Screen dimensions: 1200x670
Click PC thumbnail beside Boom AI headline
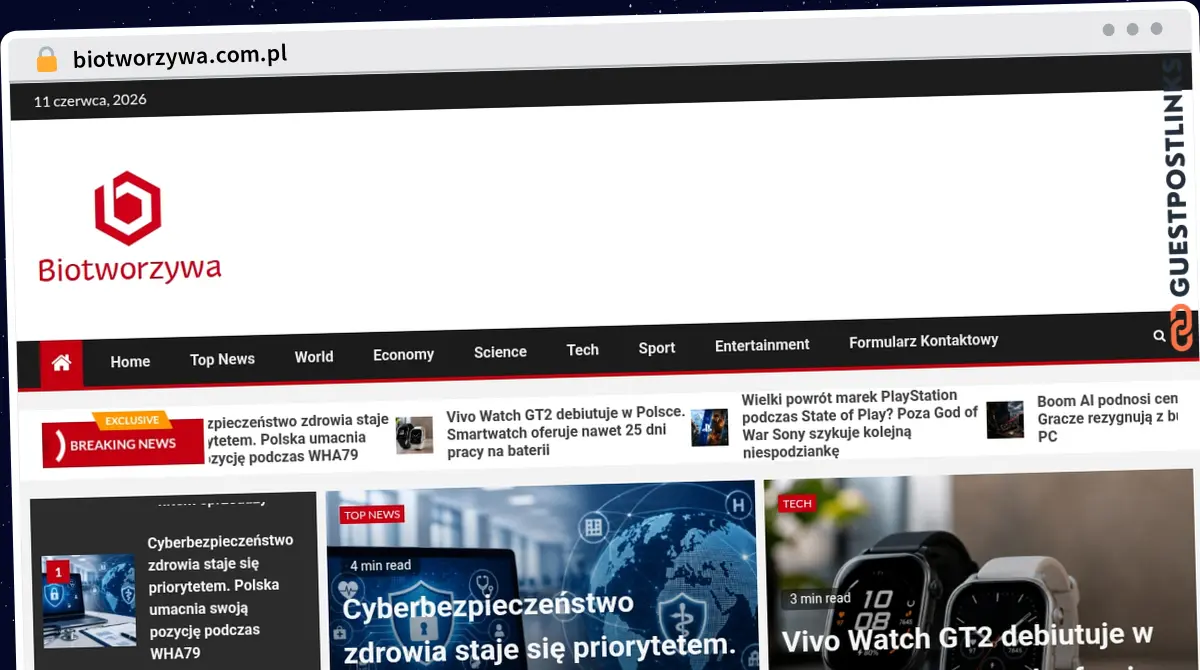click(x=1005, y=420)
